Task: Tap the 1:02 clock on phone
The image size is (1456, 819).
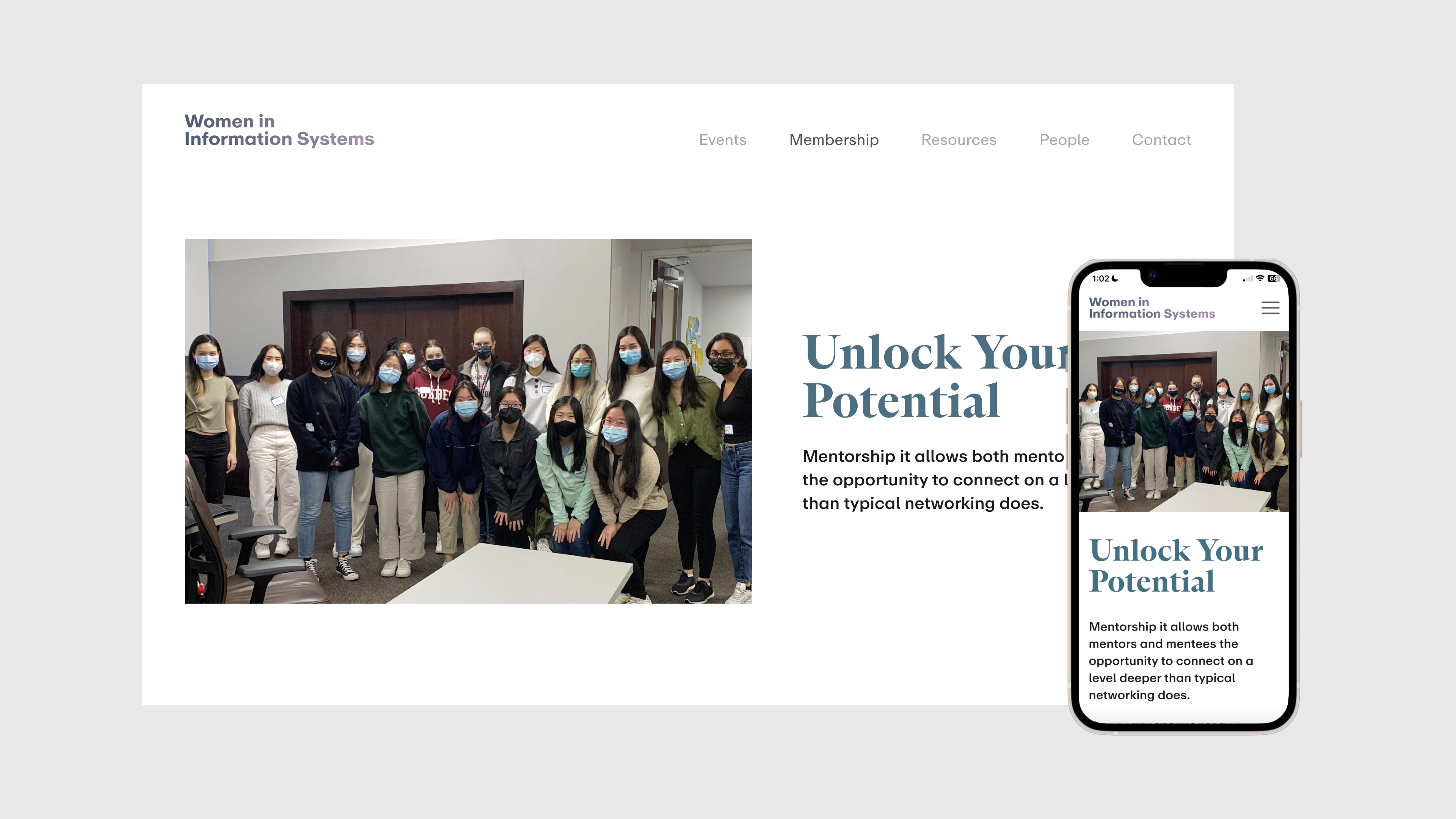Action: [1100, 279]
